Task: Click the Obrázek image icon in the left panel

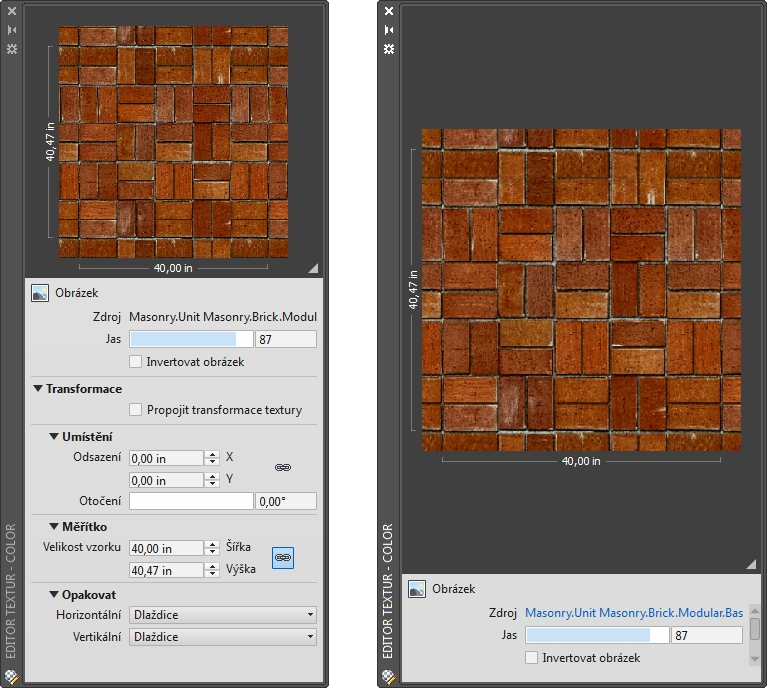Action: [40, 293]
